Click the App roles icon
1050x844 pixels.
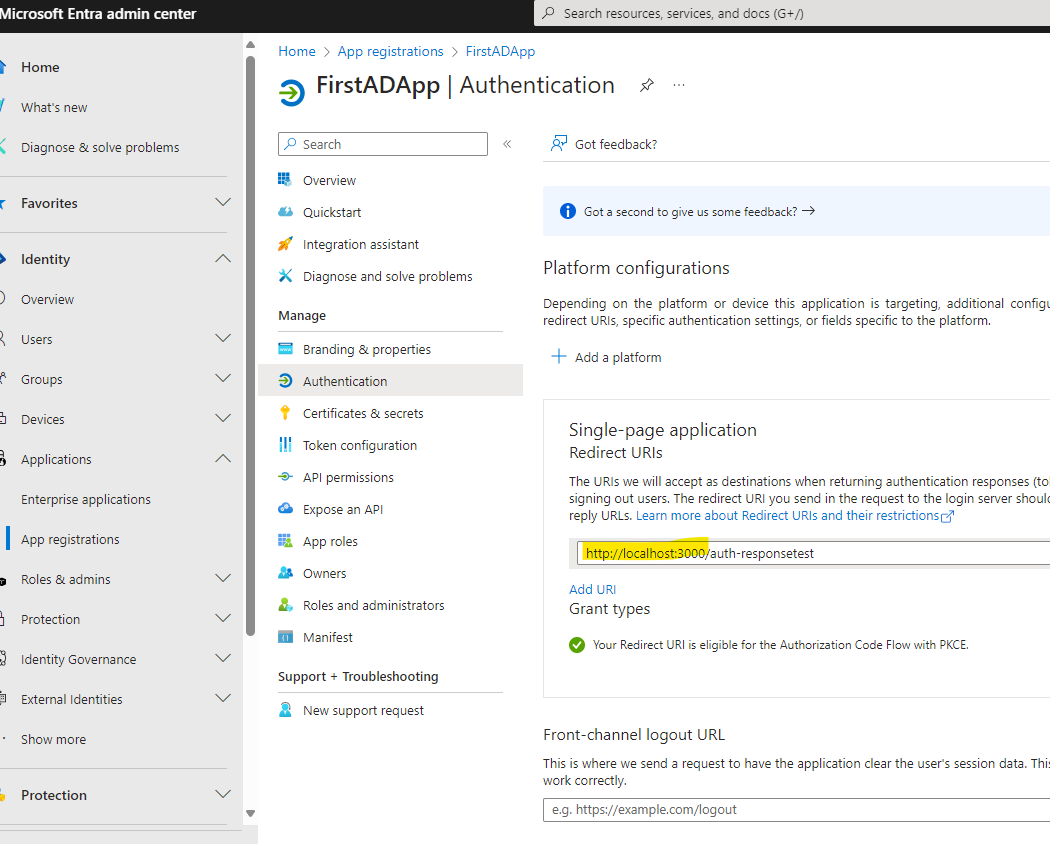285,541
